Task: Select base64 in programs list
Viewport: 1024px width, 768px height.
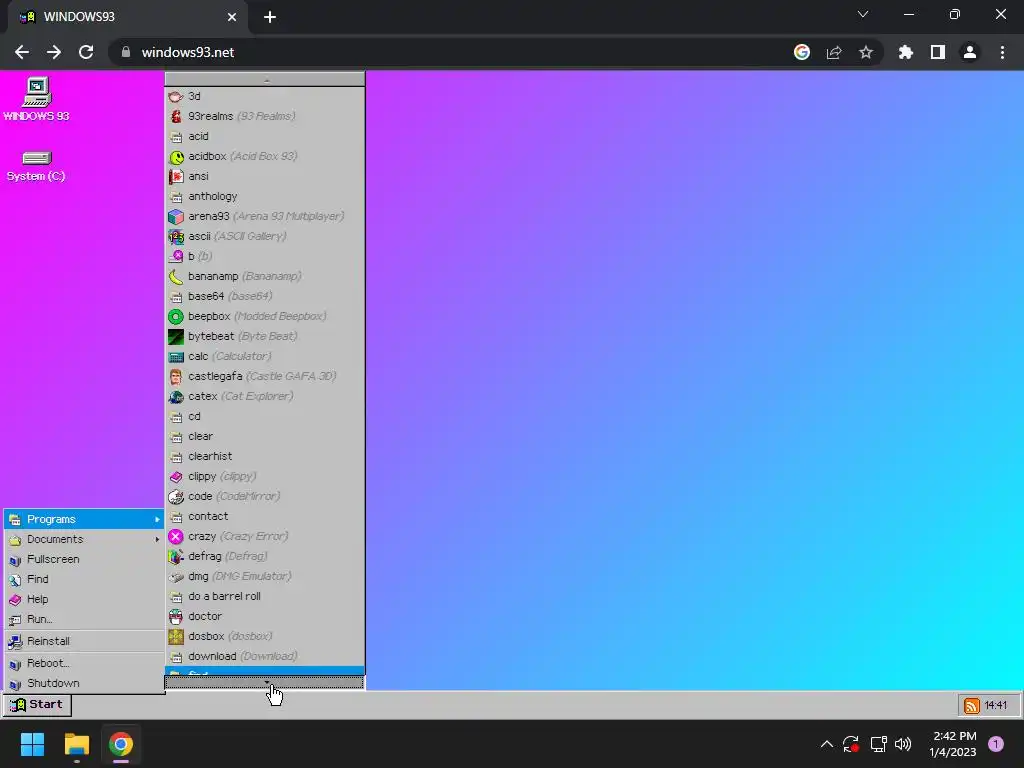Action: [264, 296]
